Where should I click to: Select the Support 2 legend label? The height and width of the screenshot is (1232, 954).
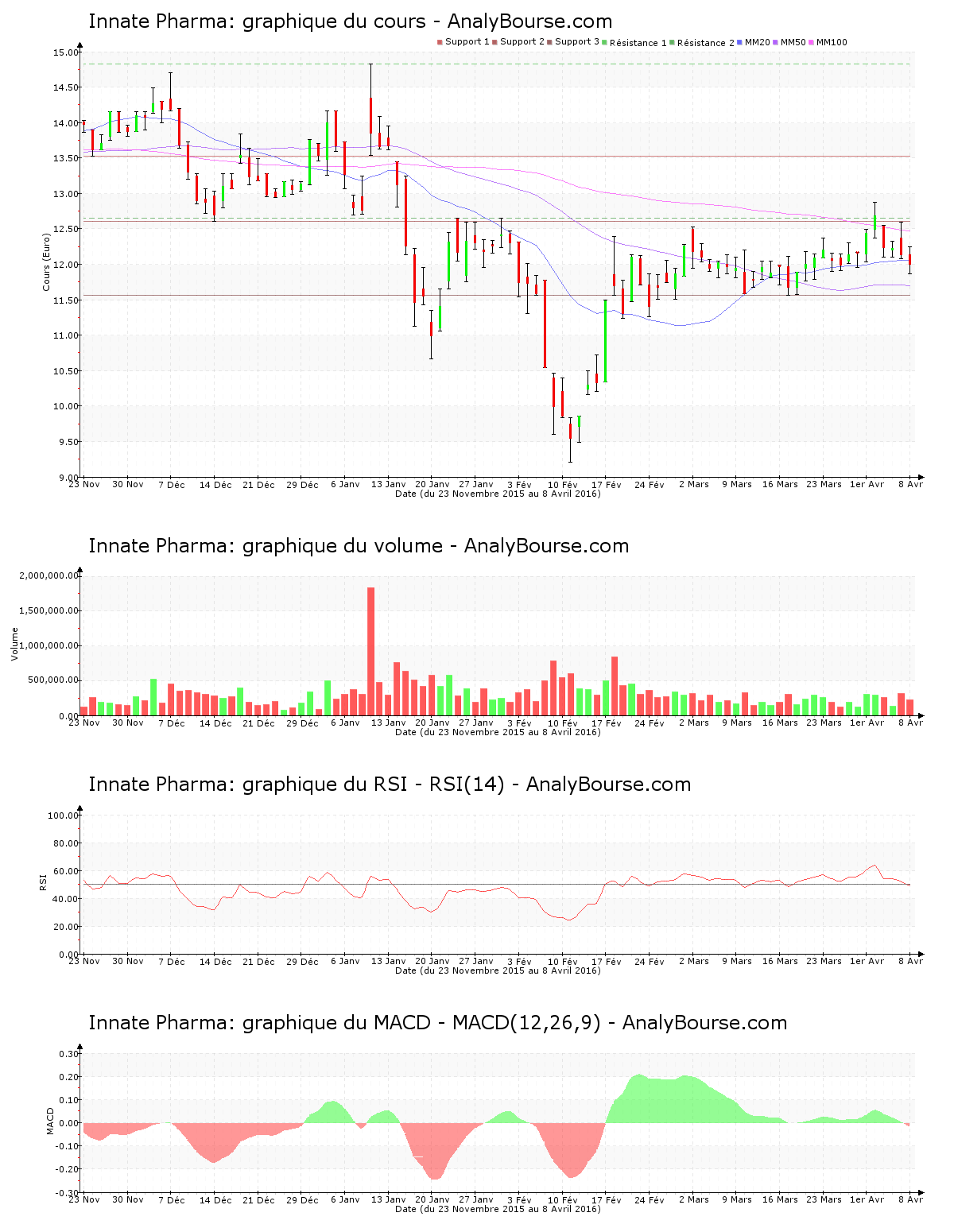[522, 42]
